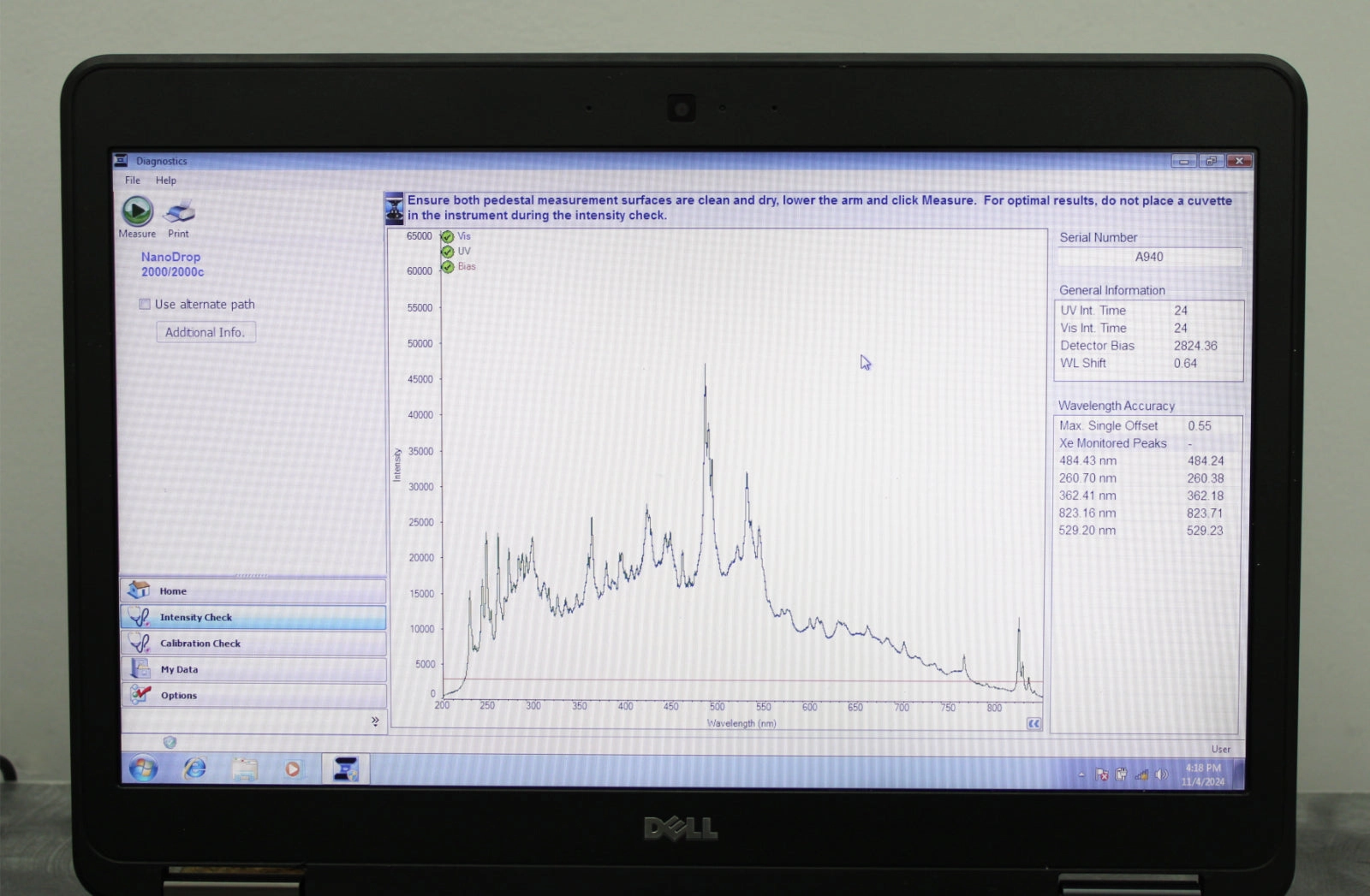Select Calibration Check stethoscope icon
Viewport: 1370px width, 896px height.
[140, 644]
